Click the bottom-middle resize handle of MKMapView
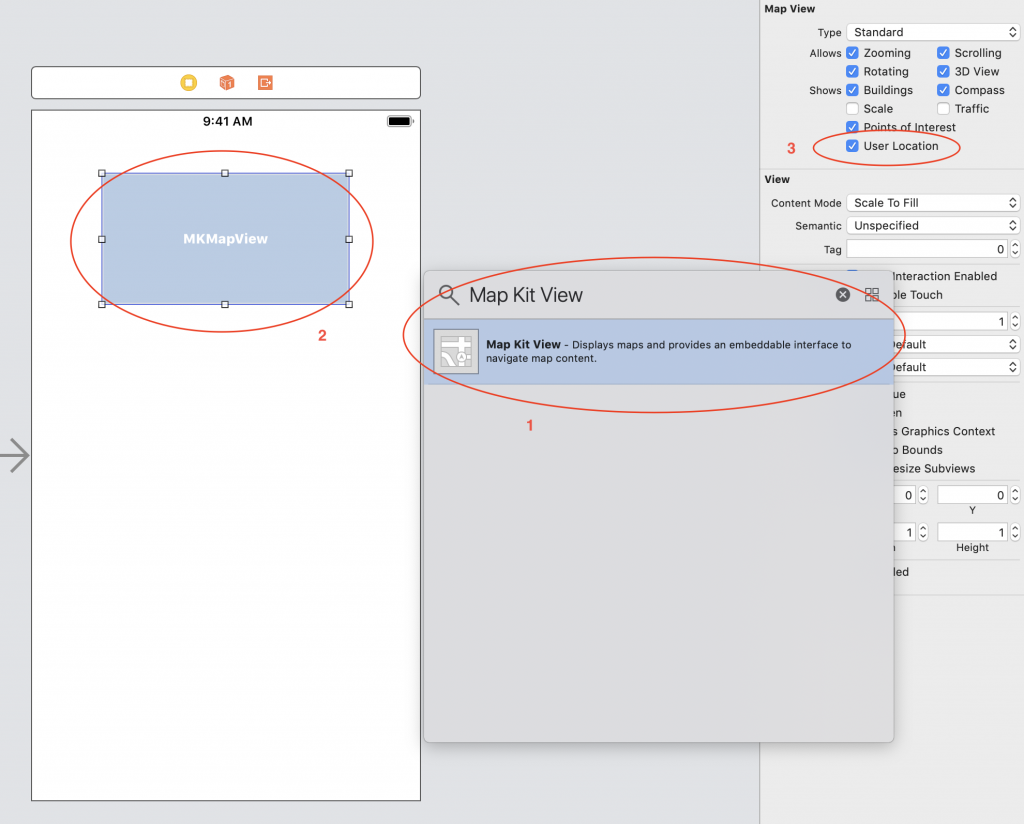This screenshot has height=824, width=1024. (x=225, y=304)
